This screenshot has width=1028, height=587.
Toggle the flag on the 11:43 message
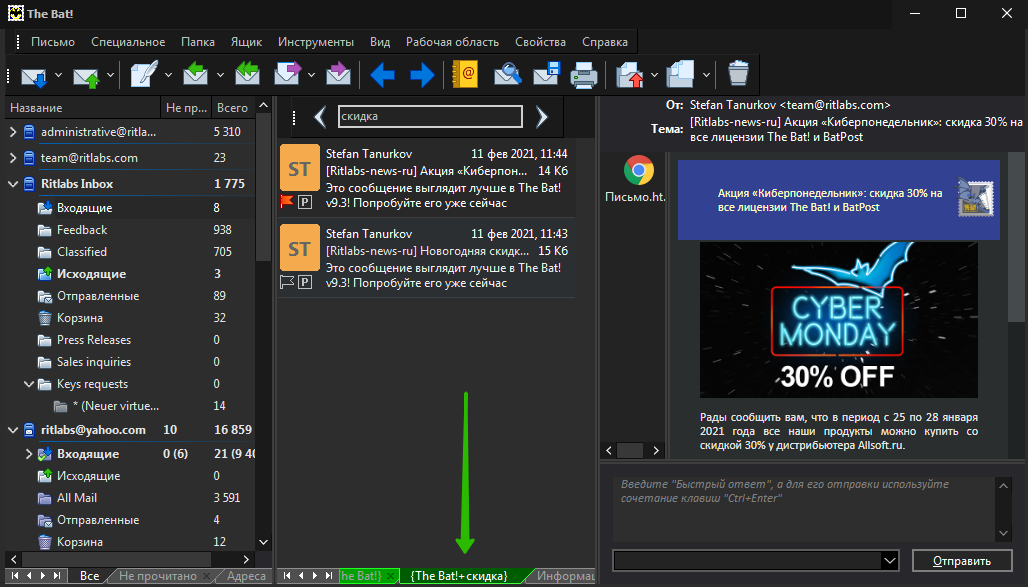(x=287, y=282)
